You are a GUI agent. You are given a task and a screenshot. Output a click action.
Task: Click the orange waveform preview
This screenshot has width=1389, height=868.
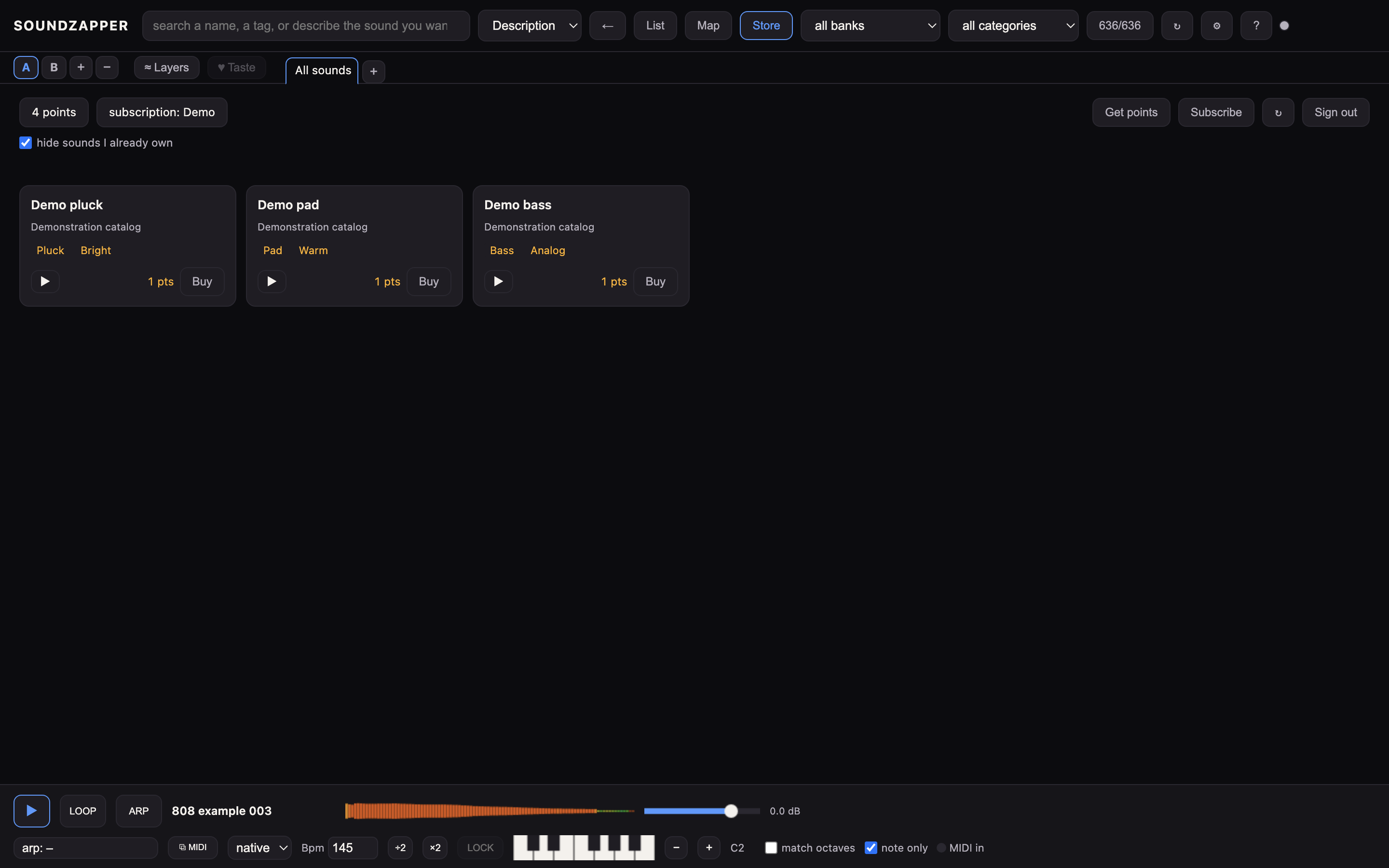(490, 811)
